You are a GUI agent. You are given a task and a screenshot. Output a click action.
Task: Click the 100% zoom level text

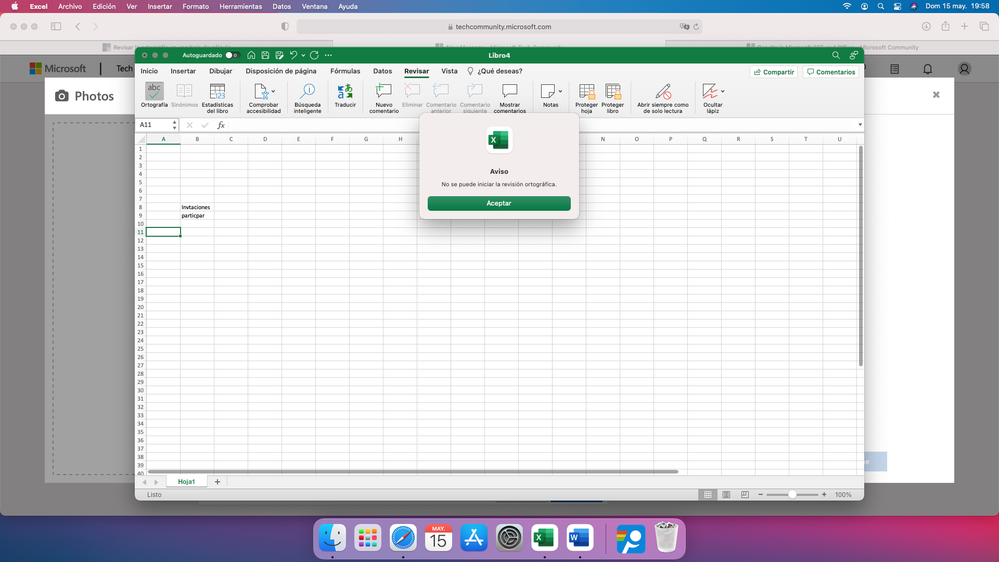pos(843,494)
